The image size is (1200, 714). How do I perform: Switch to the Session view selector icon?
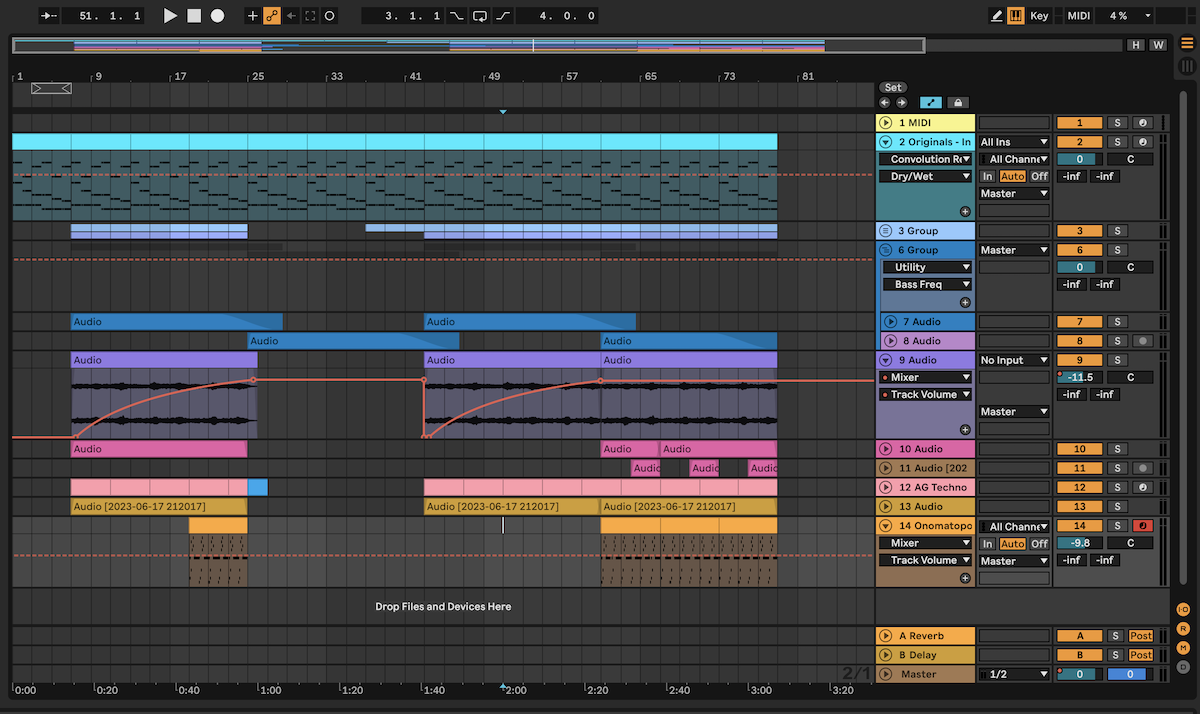[x=1185, y=66]
